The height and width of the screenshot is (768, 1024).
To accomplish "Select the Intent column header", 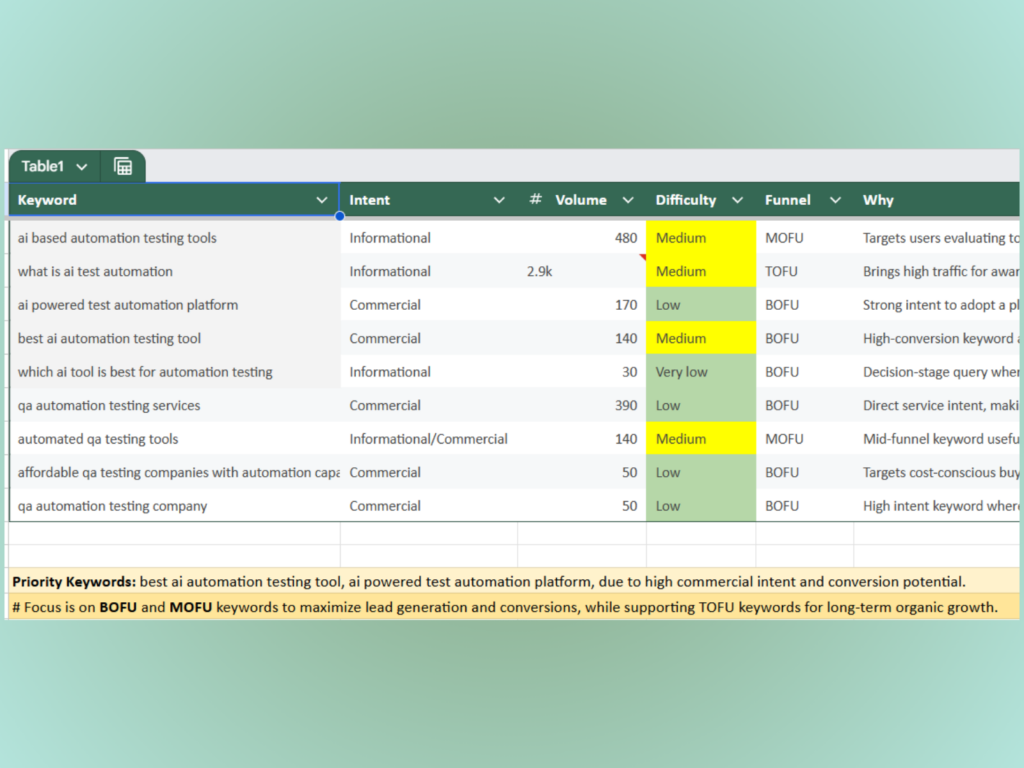I will point(429,200).
